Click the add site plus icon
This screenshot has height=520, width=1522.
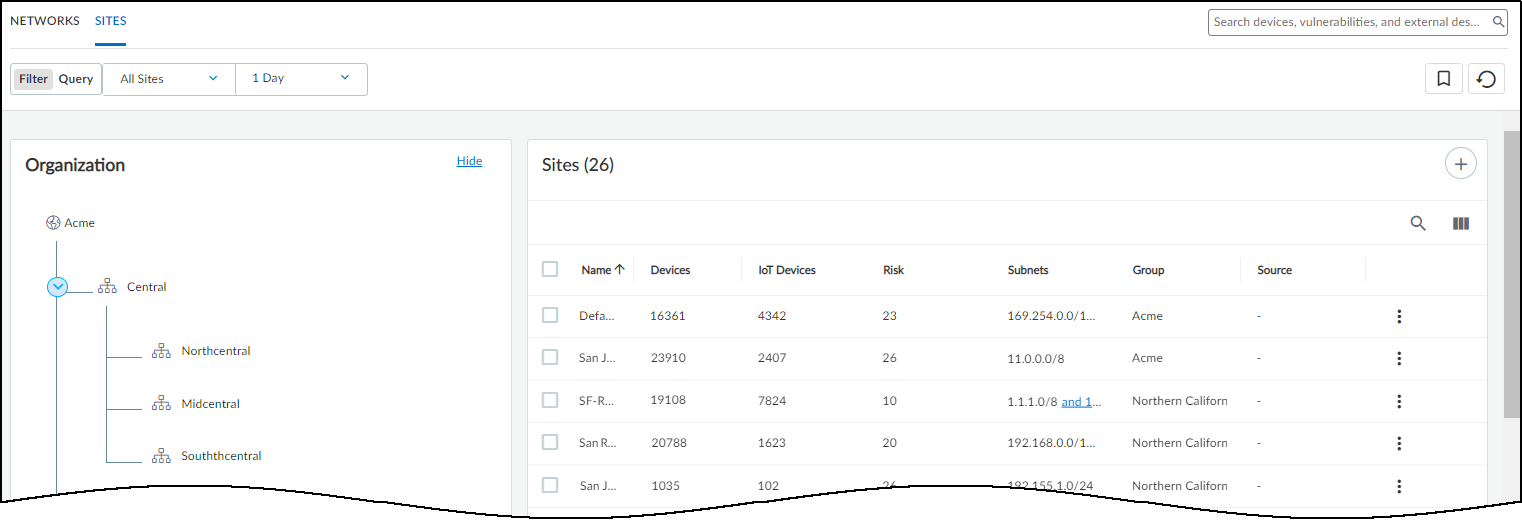(x=1460, y=164)
